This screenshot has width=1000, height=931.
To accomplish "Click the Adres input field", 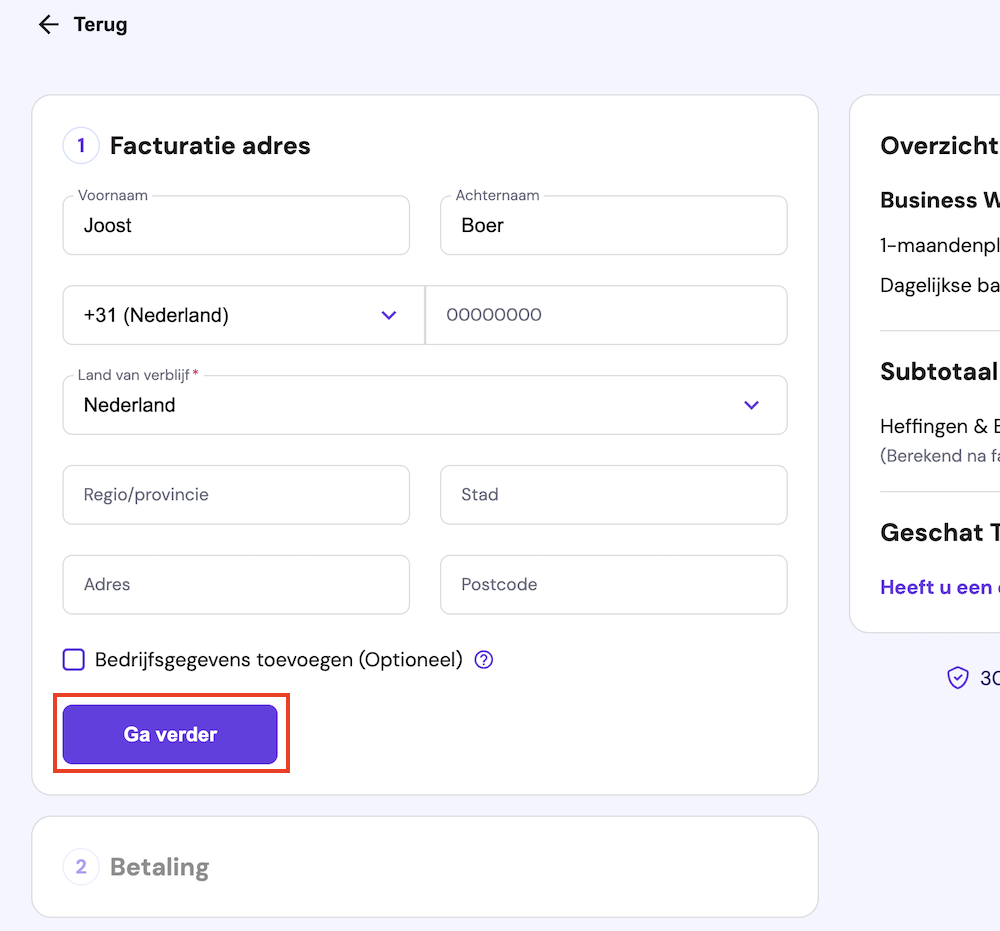I will coord(236,585).
